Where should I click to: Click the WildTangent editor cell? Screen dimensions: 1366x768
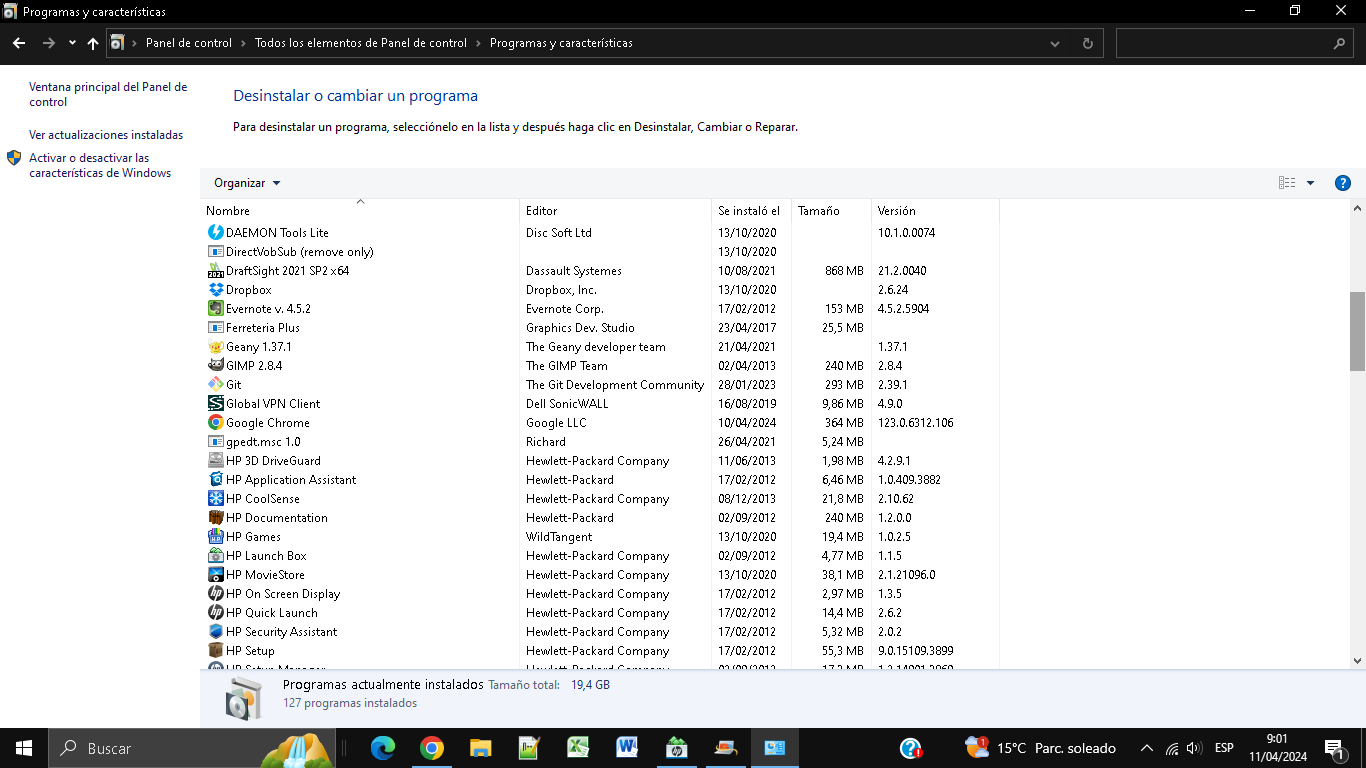point(559,536)
